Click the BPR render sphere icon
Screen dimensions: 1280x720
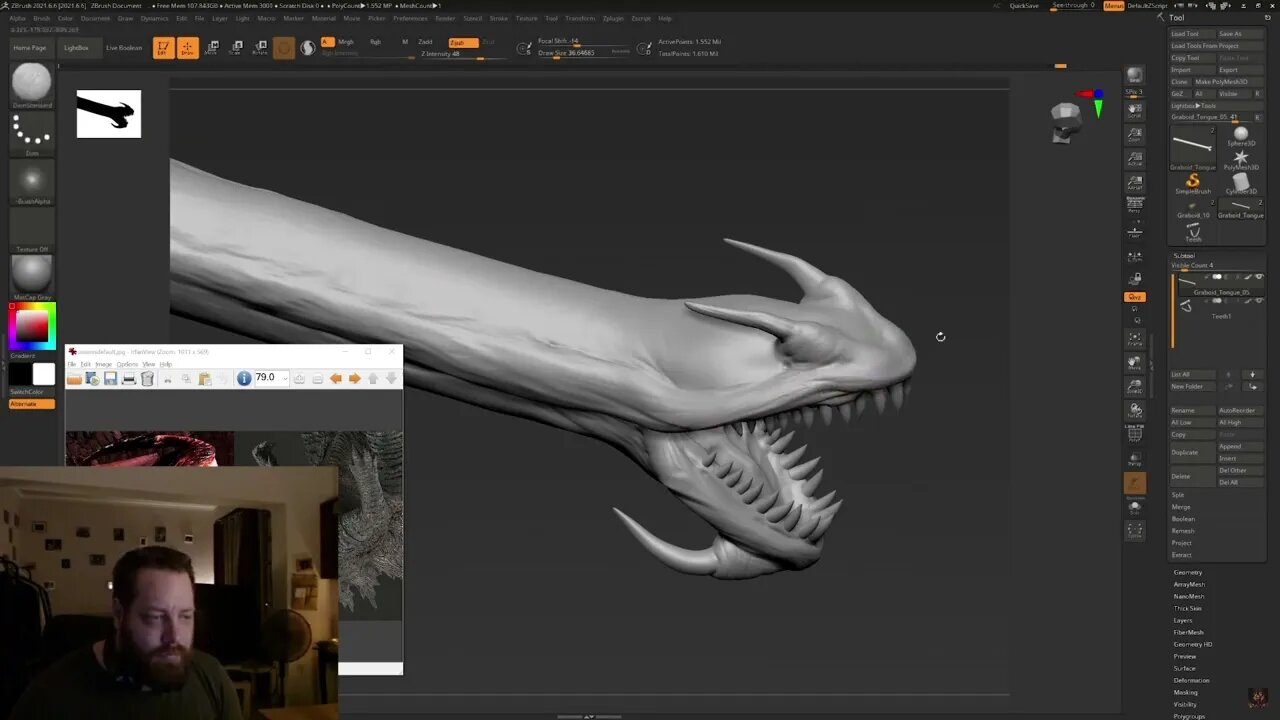(x=1134, y=76)
